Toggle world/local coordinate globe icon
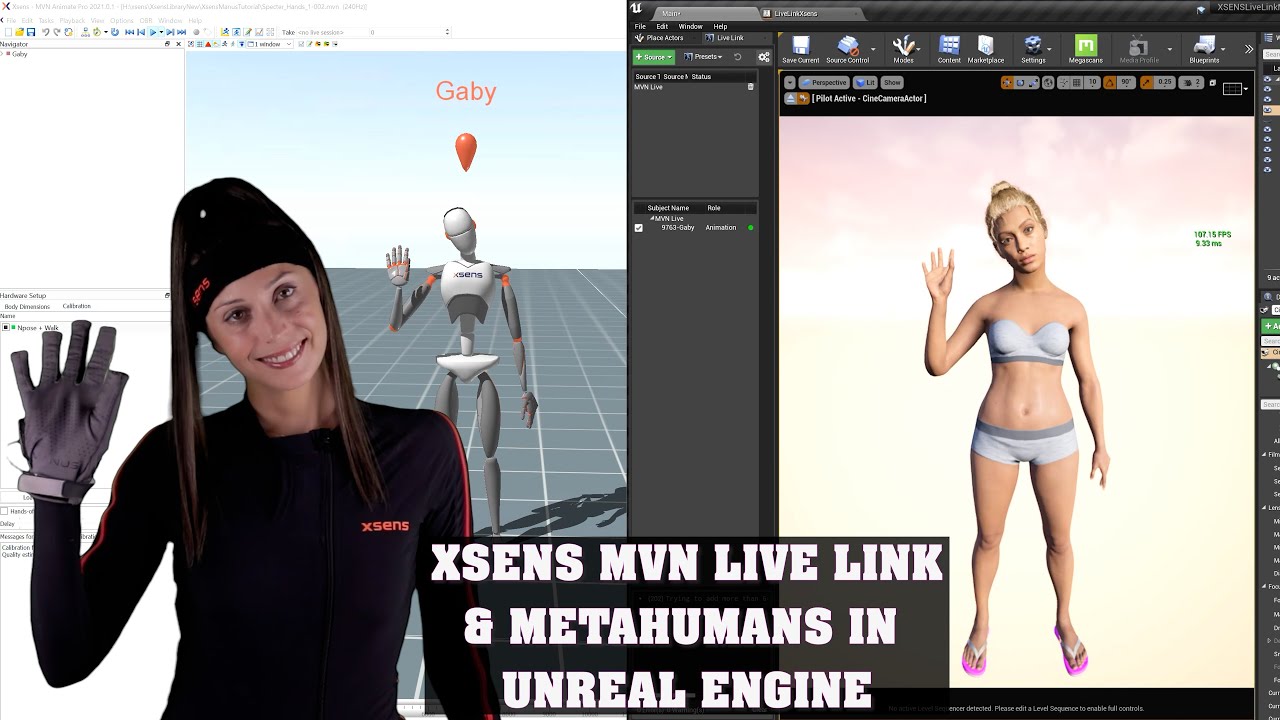 pyautogui.click(x=1048, y=83)
